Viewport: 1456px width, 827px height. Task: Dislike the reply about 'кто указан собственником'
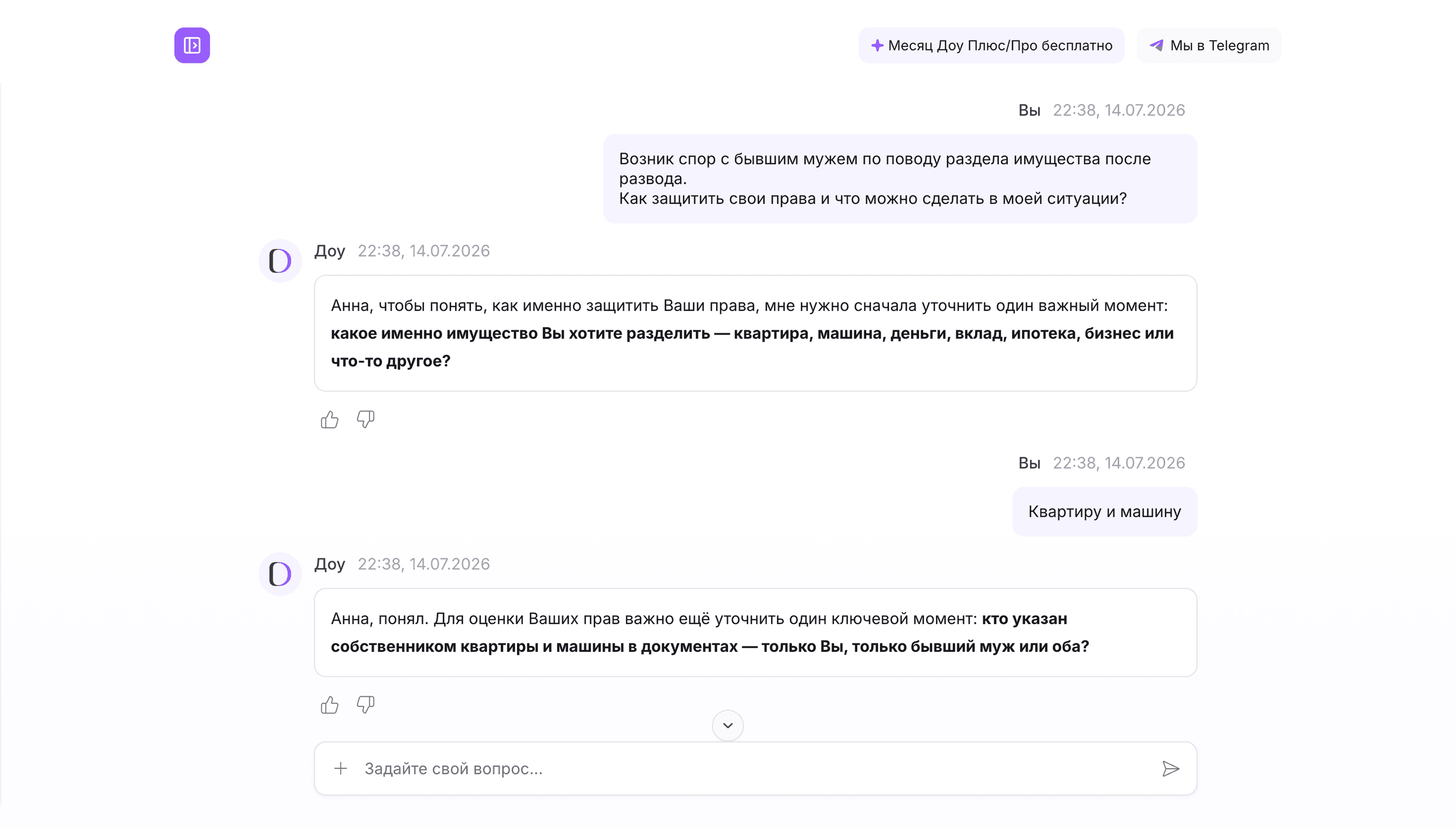[x=365, y=705]
